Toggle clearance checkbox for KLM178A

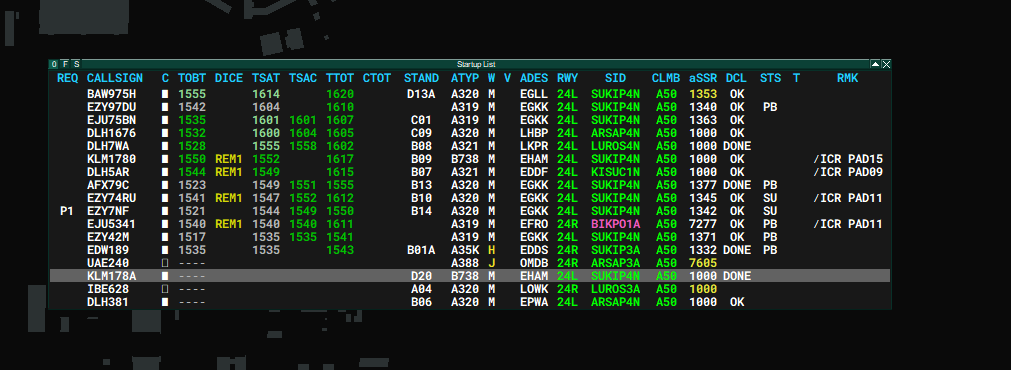(x=165, y=276)
